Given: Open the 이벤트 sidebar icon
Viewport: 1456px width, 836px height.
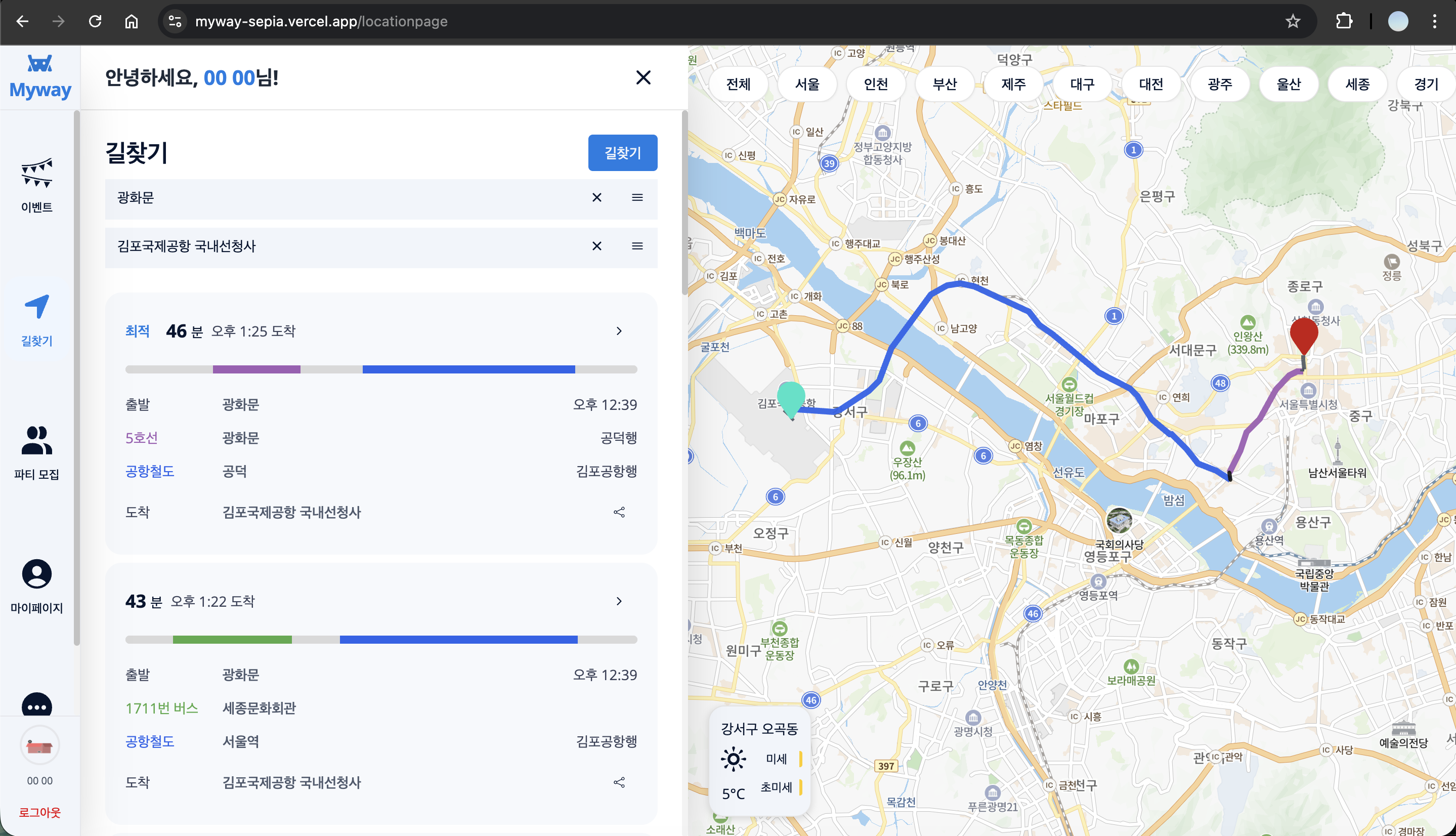Looking at the screenshot, I should click(37, 174).
